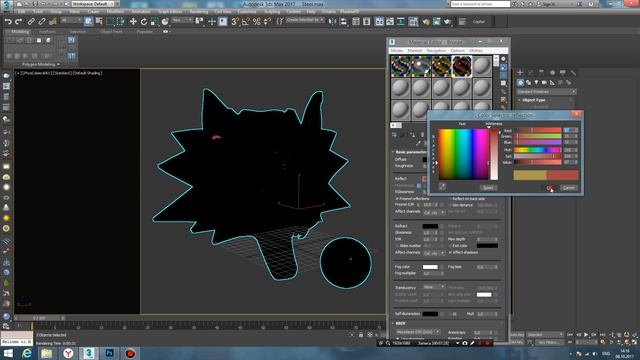
Task: Open the Utilities menu in Material Editor
Action: pyautogui.click(x=476, y=51)
